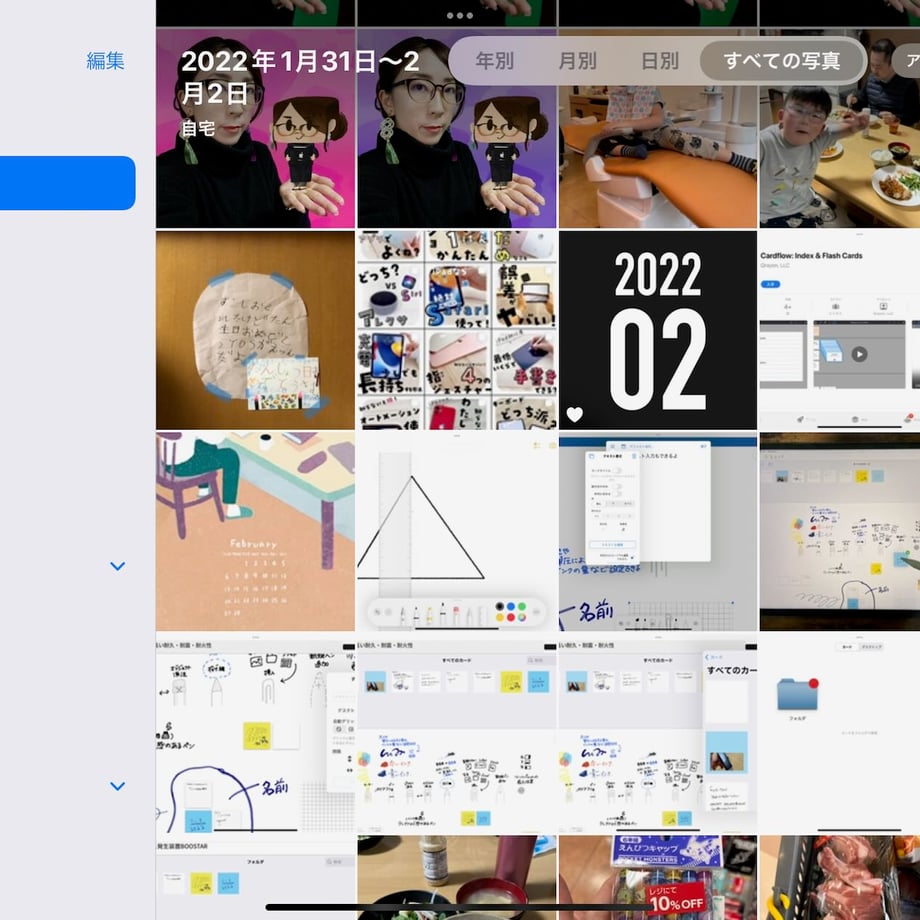Open the handwritten paper note photo

pyautogui.click(x=255, y=330)
